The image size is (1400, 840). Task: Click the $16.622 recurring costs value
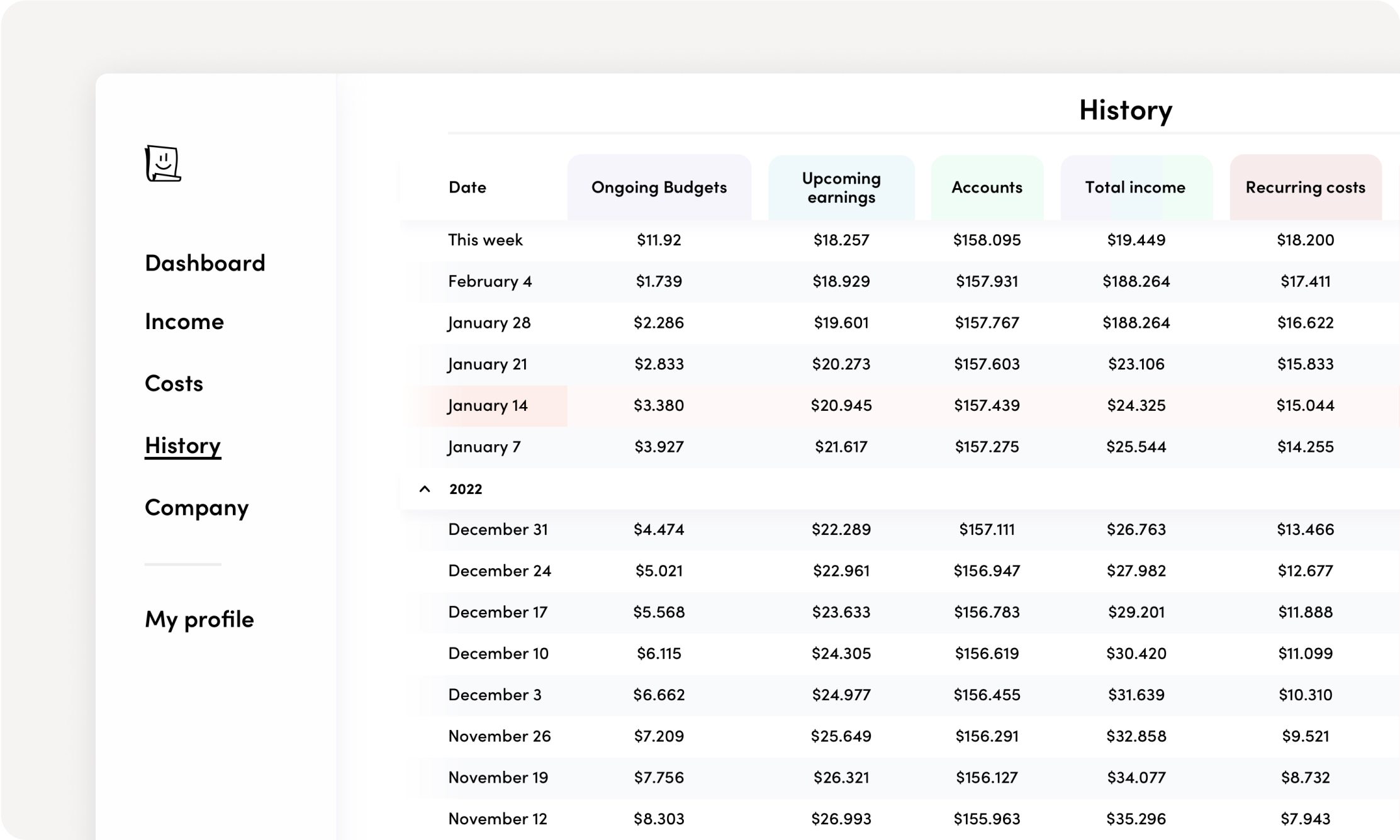pos(1306,323)
